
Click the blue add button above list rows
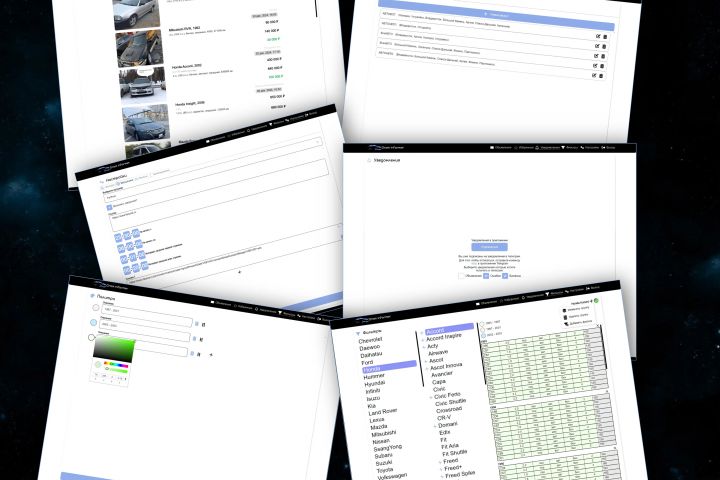(496, 16)
